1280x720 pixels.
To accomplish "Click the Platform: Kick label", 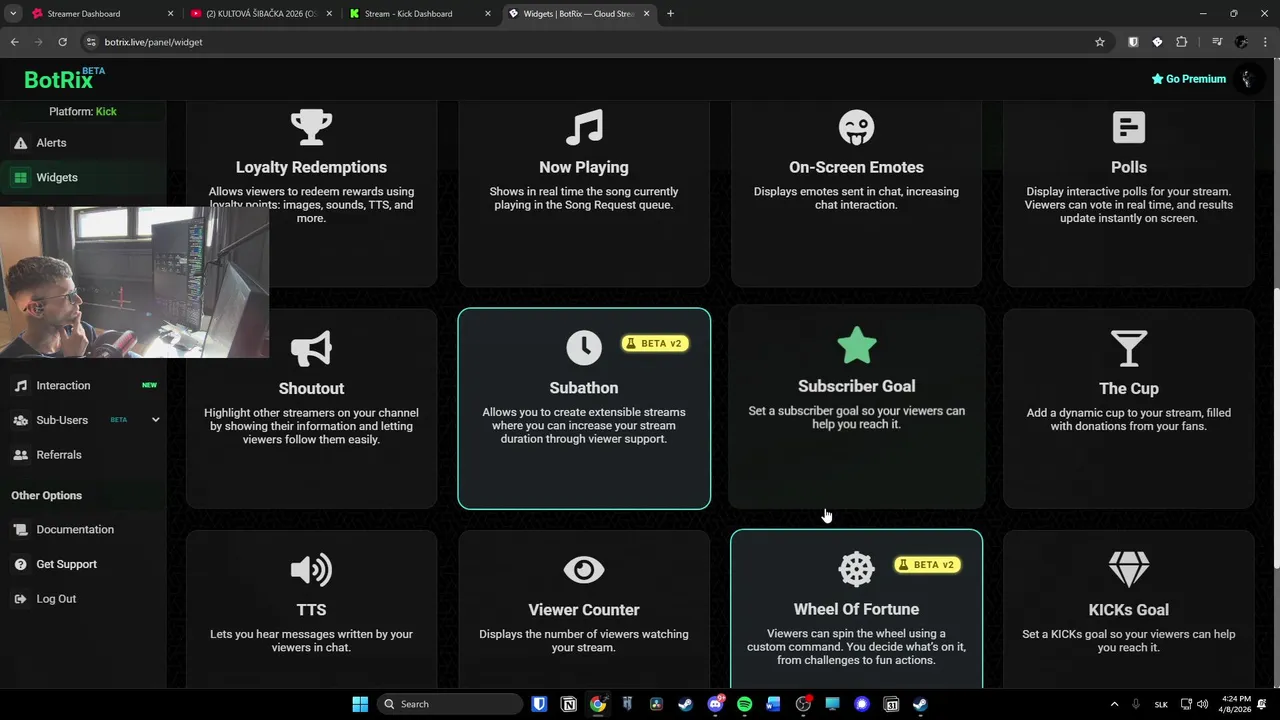I will 82,112.
